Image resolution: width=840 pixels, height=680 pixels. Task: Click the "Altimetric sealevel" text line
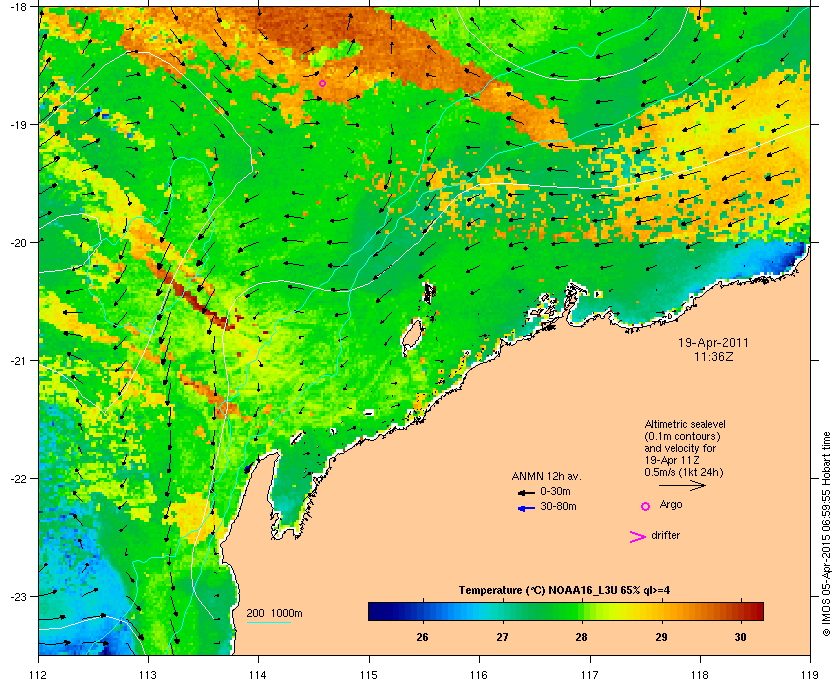(685, 424)
